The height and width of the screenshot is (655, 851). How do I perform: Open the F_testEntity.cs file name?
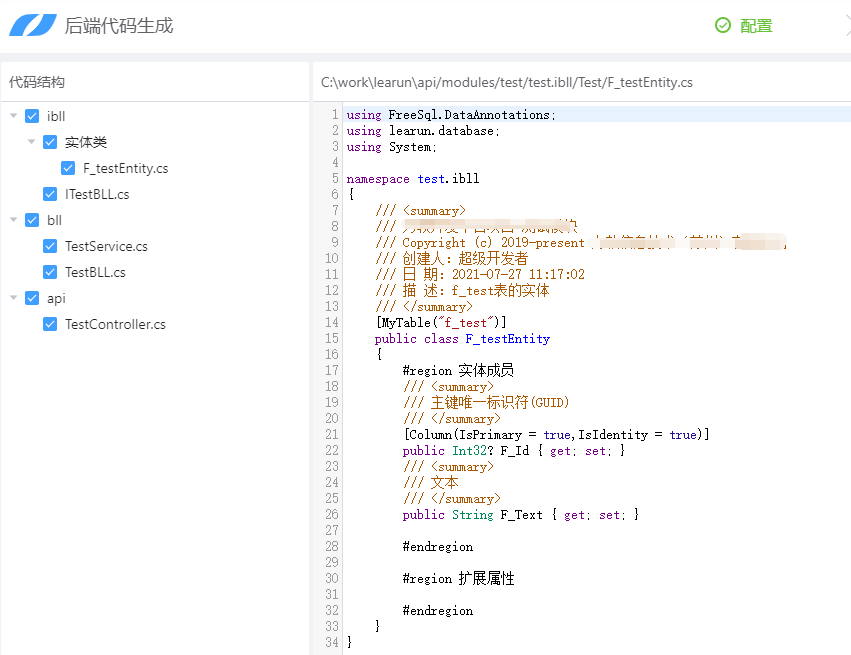[x=125, y=168]
